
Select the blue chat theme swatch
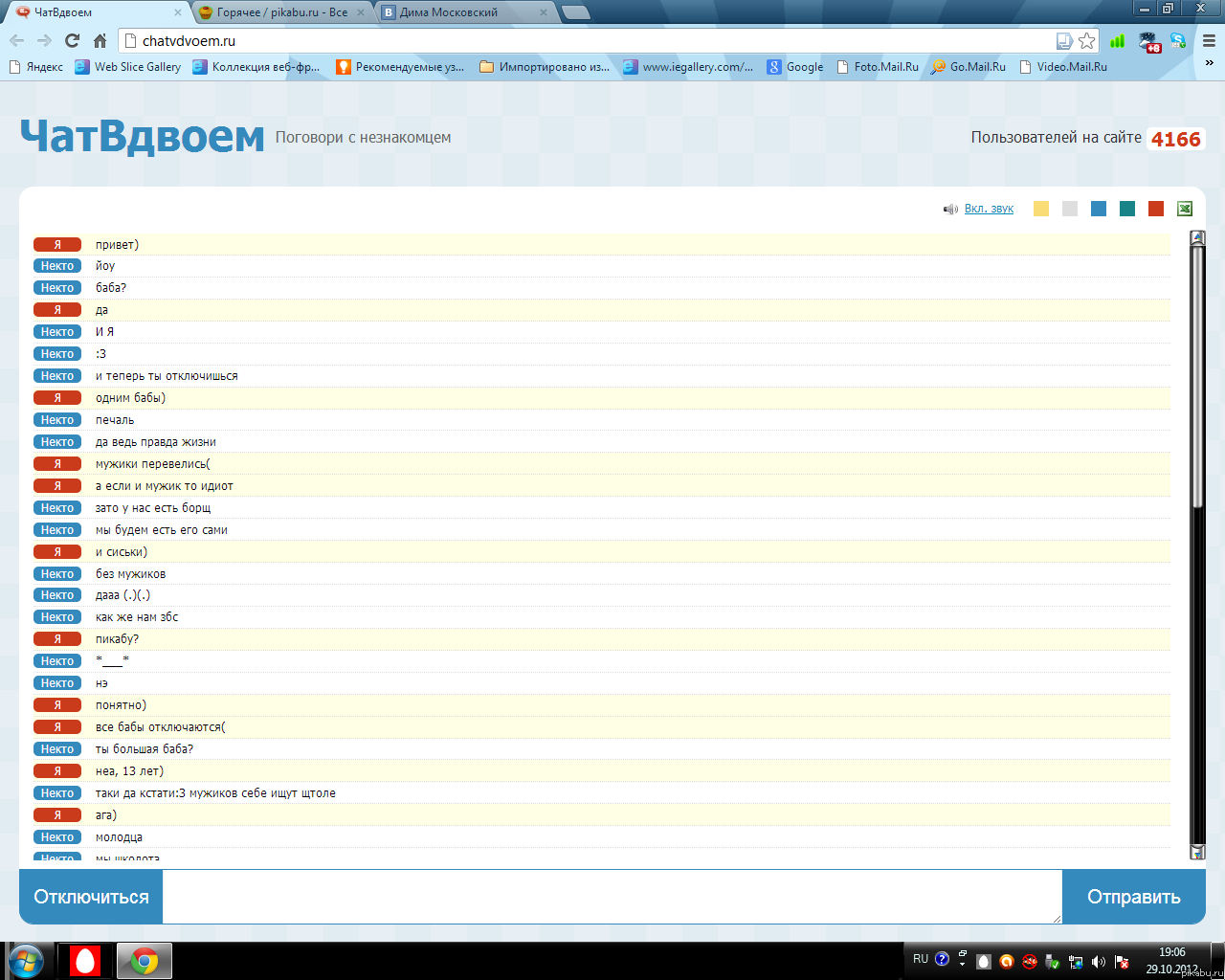tap(1099, 209)
